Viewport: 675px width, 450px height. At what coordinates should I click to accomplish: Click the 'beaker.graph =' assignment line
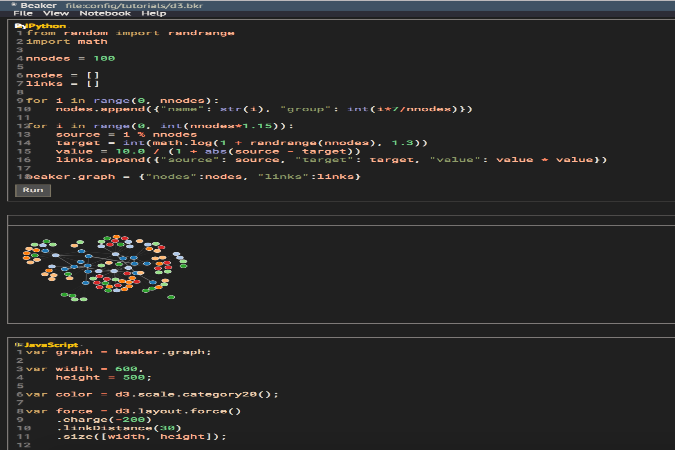pos(190,176)
